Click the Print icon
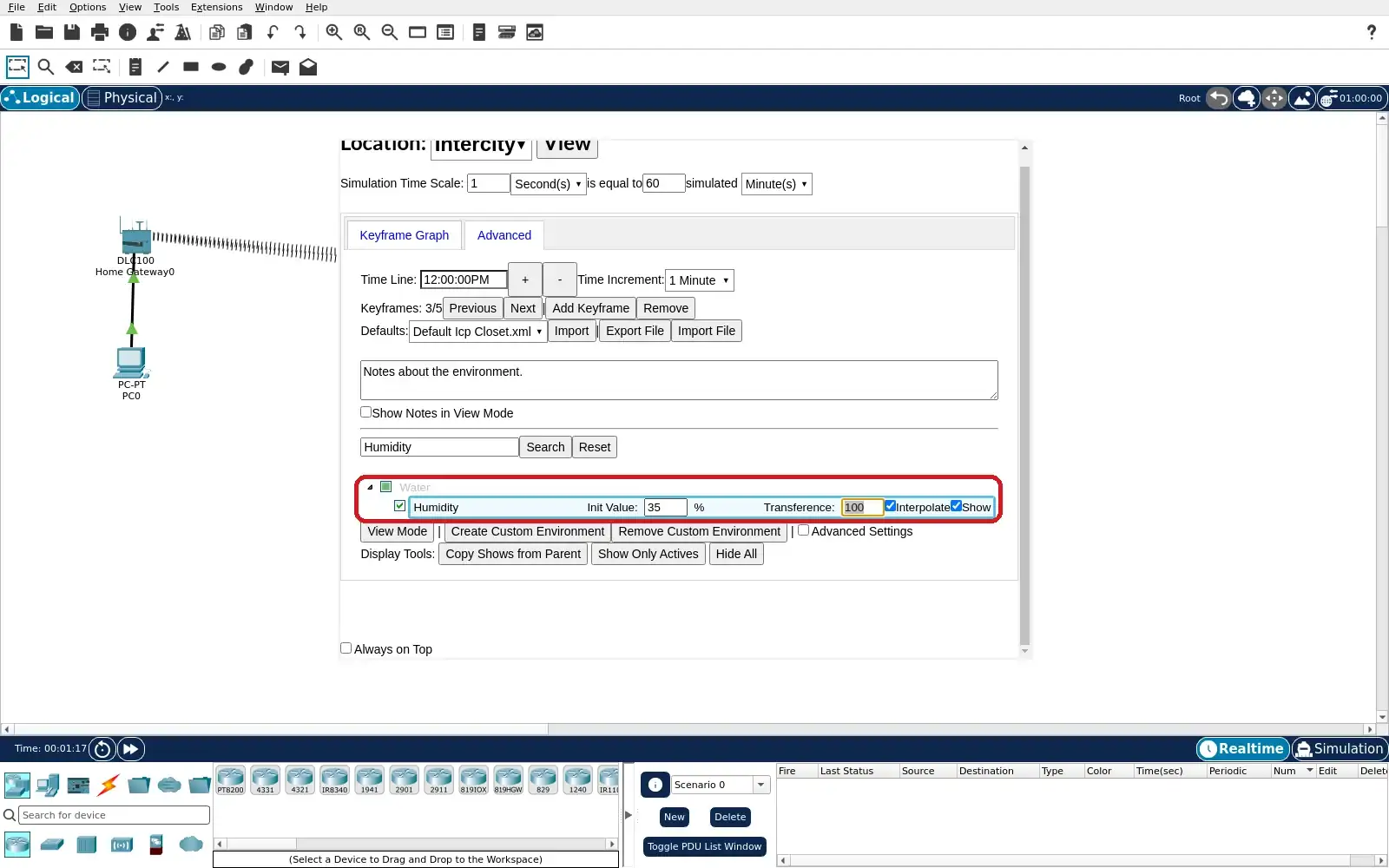1389x868 pixels. click(x=100, y=32)
